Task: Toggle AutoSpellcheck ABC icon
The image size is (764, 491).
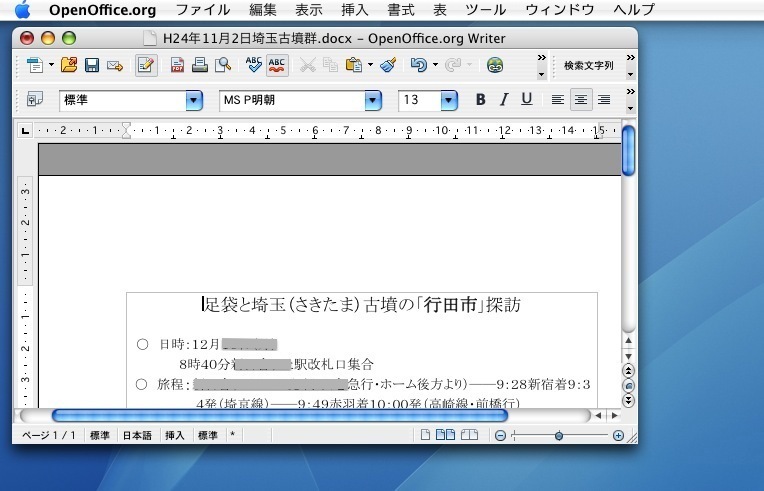Action: (277, 65)
